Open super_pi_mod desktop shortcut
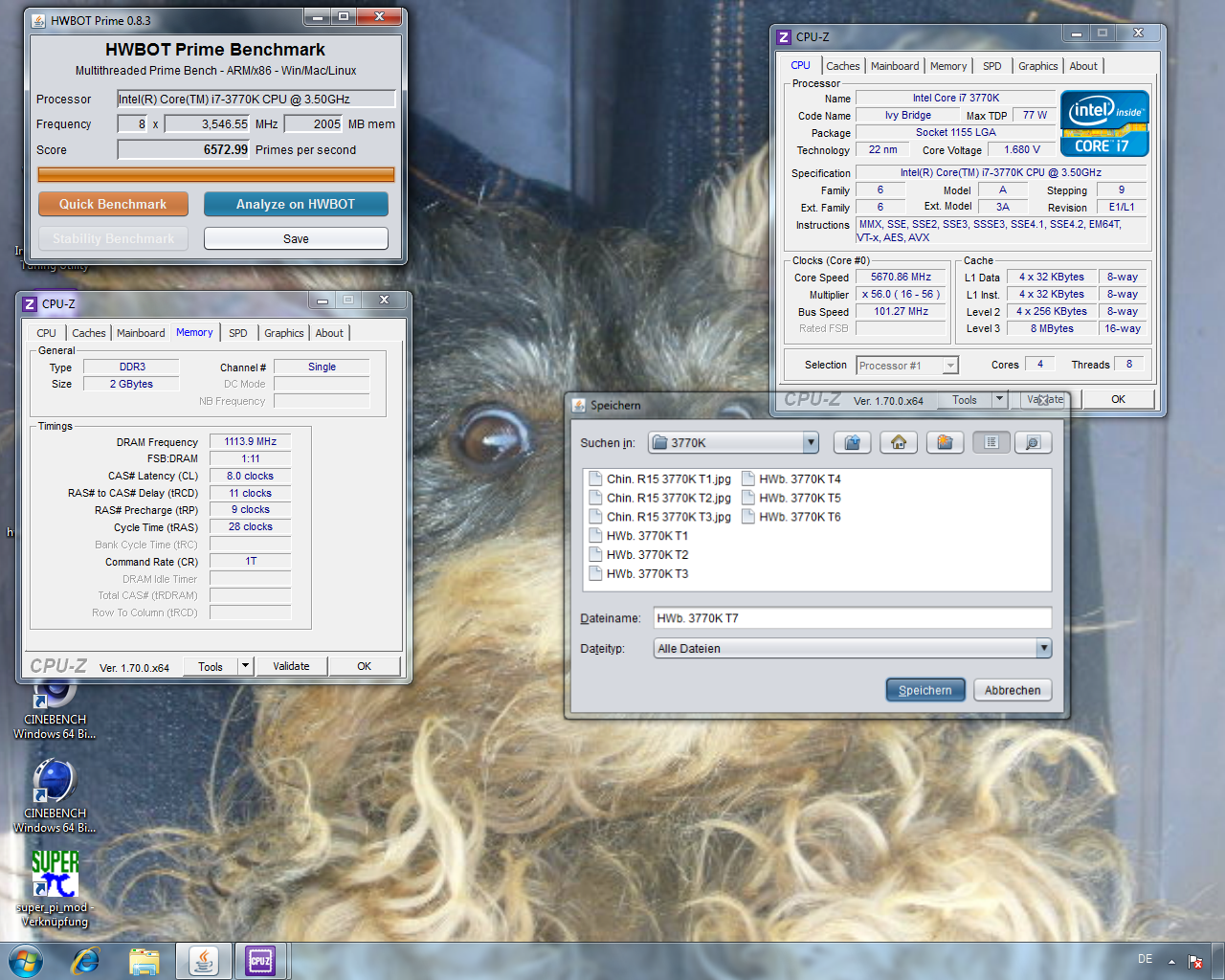Viewport: 1225px width, 980px height. point(56,889)
